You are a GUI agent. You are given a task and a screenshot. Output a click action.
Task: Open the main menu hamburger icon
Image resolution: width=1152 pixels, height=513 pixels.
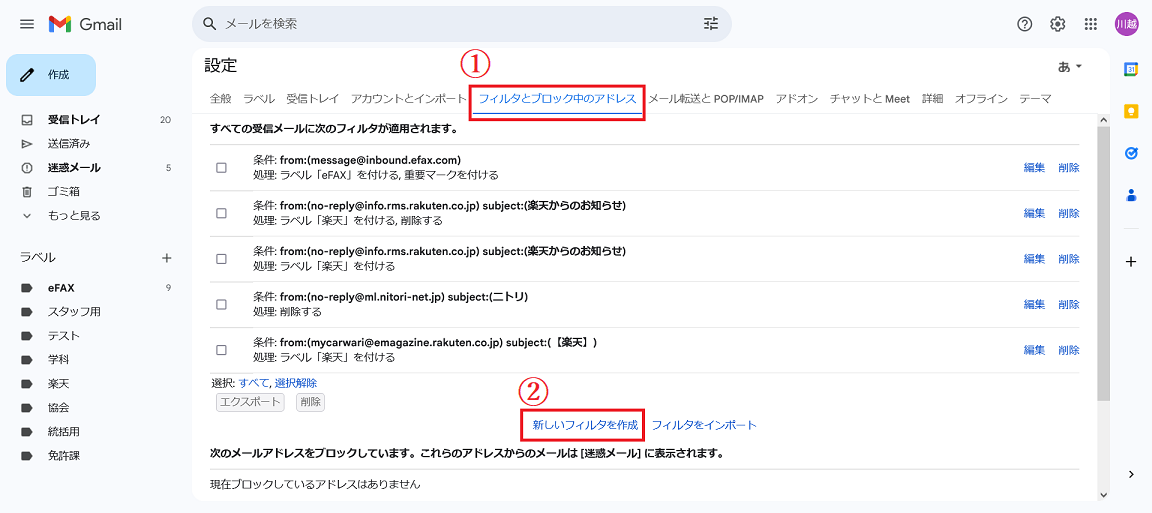pyautogui.click(x=27, y=24)
